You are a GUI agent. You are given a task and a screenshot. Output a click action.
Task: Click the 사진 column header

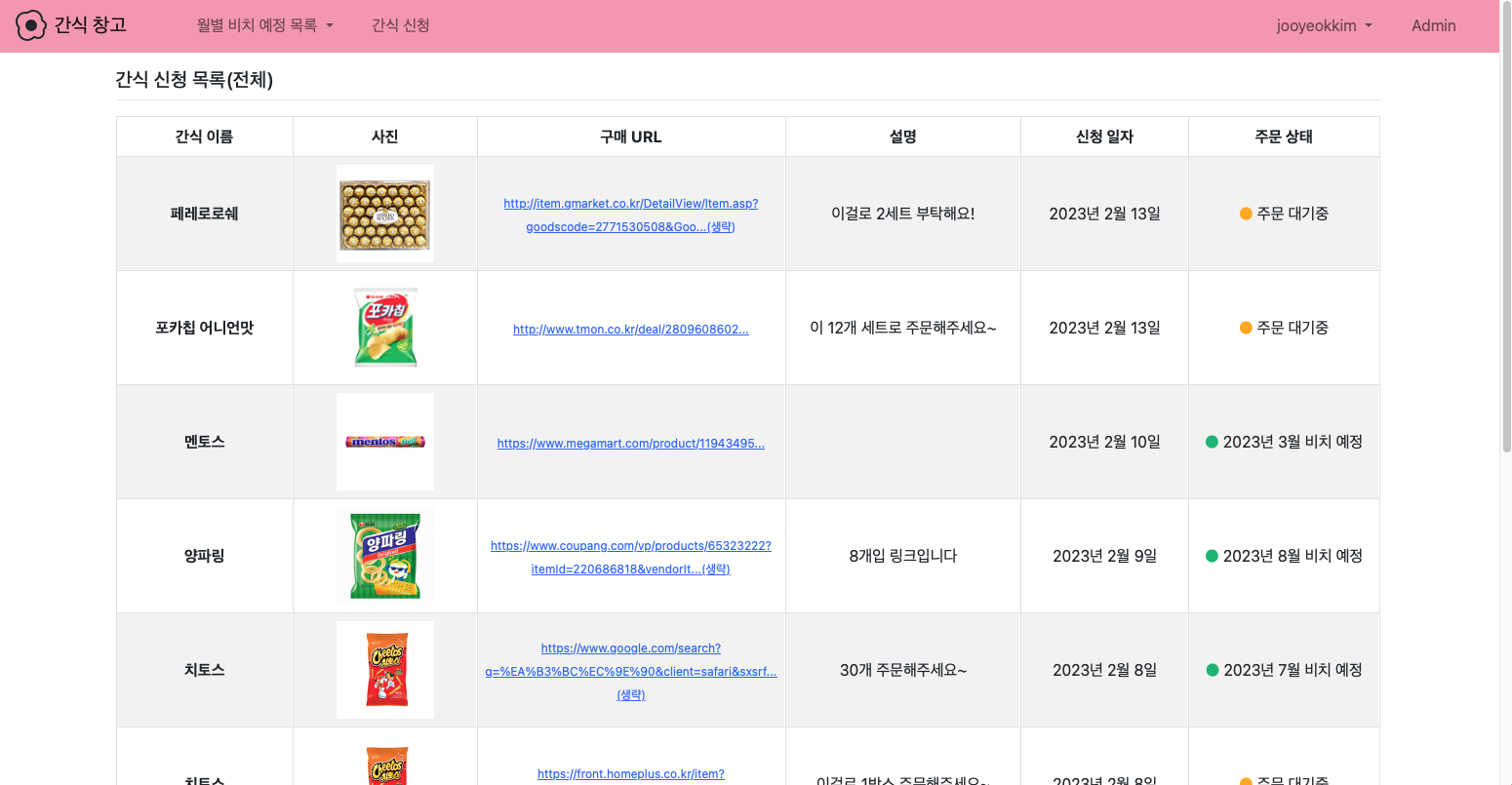(385, 137)
